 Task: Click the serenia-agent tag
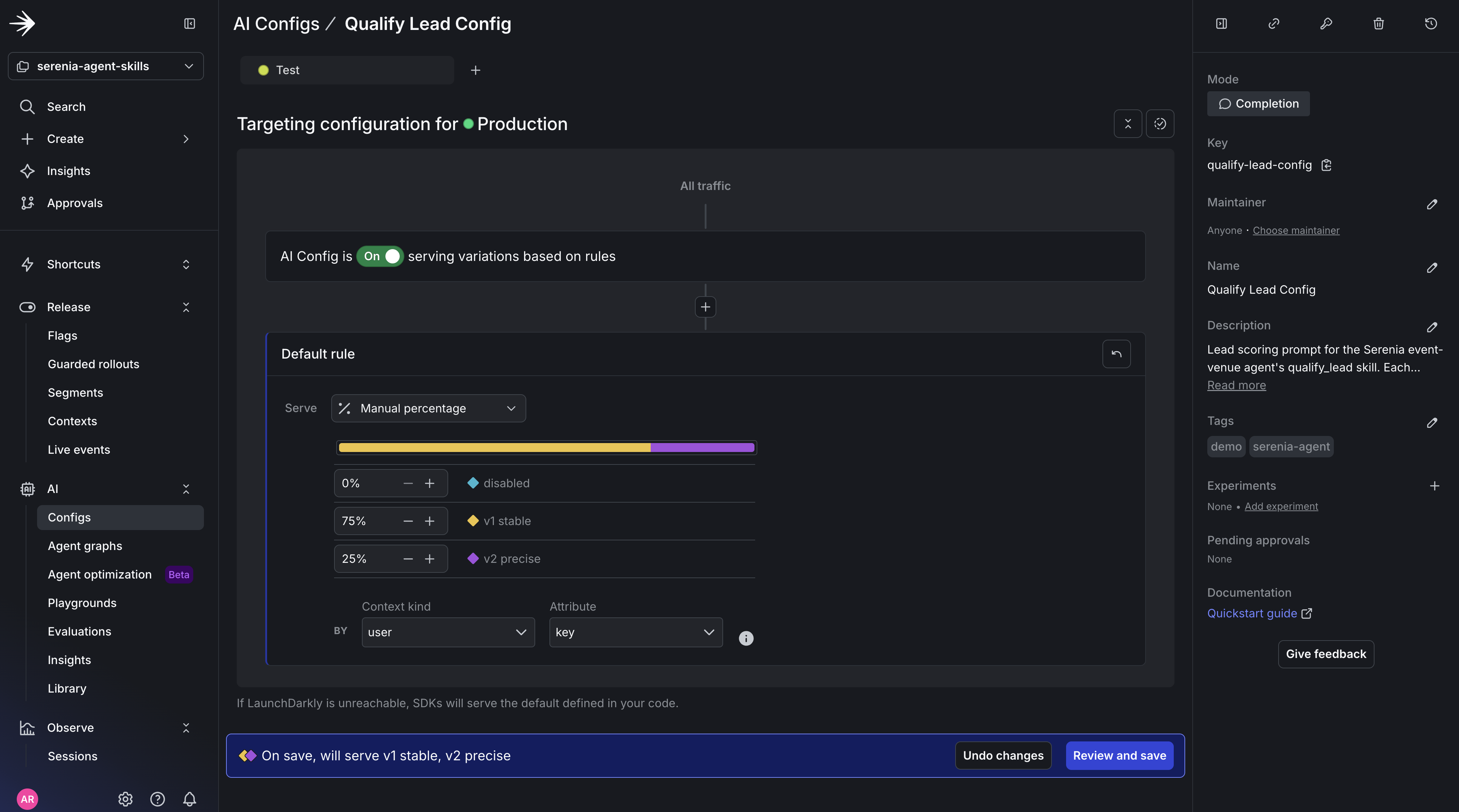click(1291, 447)
